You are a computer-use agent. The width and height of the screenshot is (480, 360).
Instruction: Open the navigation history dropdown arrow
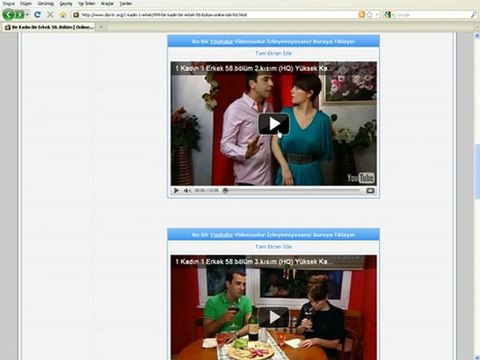pos(27,15)
